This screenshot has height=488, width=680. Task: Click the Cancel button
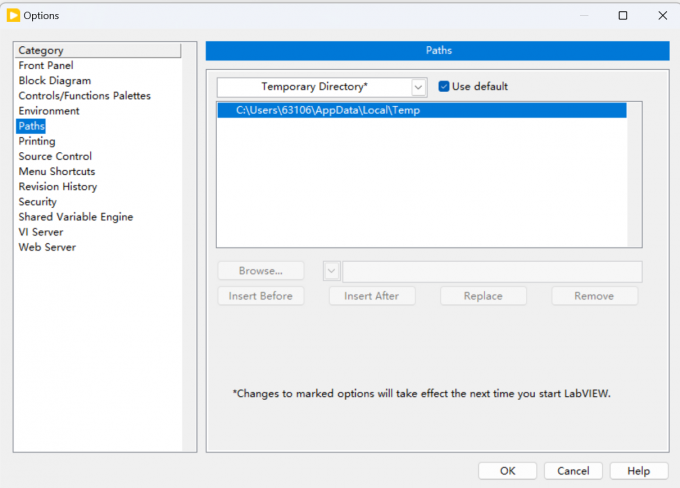573,471
